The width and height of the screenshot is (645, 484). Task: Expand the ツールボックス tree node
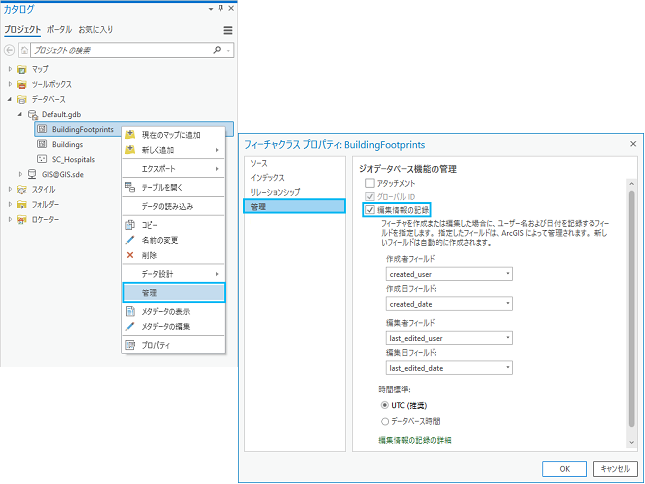pos(10,84)
